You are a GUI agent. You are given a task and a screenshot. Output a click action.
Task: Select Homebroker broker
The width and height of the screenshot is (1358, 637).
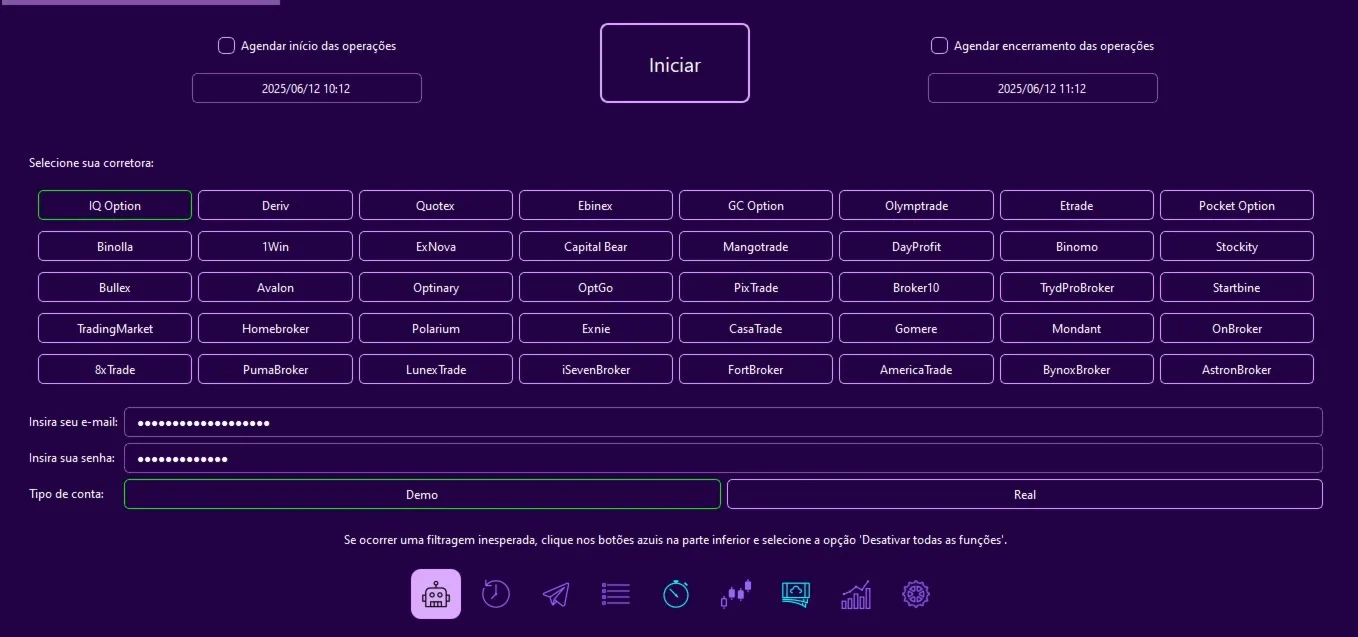275,328
